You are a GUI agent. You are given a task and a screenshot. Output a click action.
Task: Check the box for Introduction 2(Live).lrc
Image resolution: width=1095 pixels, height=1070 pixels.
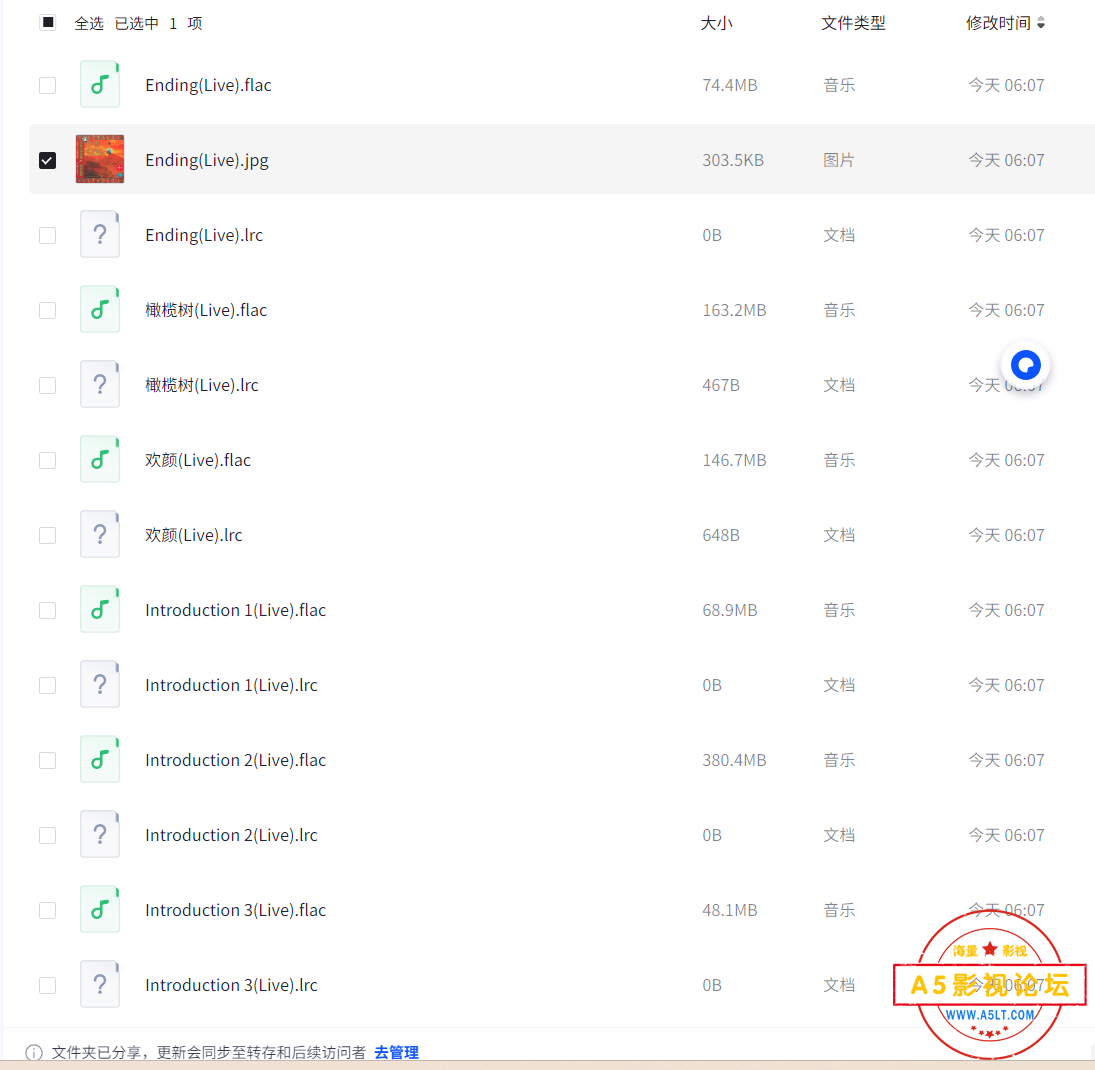(x=47, y=835)
